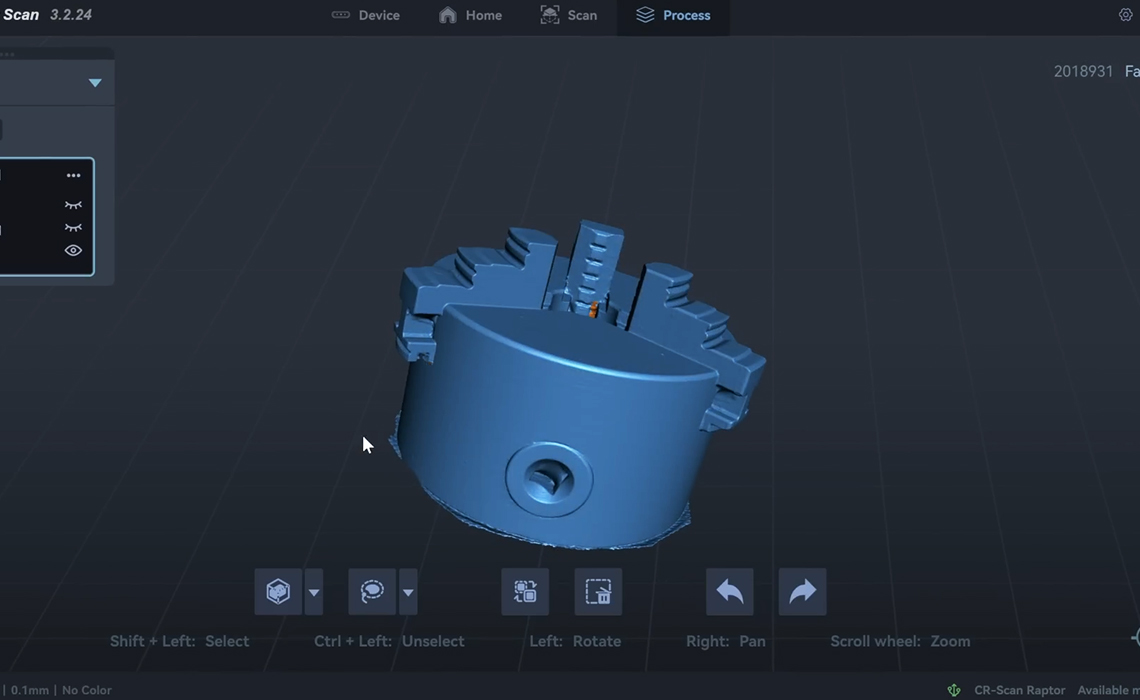The image size is (1140, 700).
Task: Select the Process tab
Action: 673,15
